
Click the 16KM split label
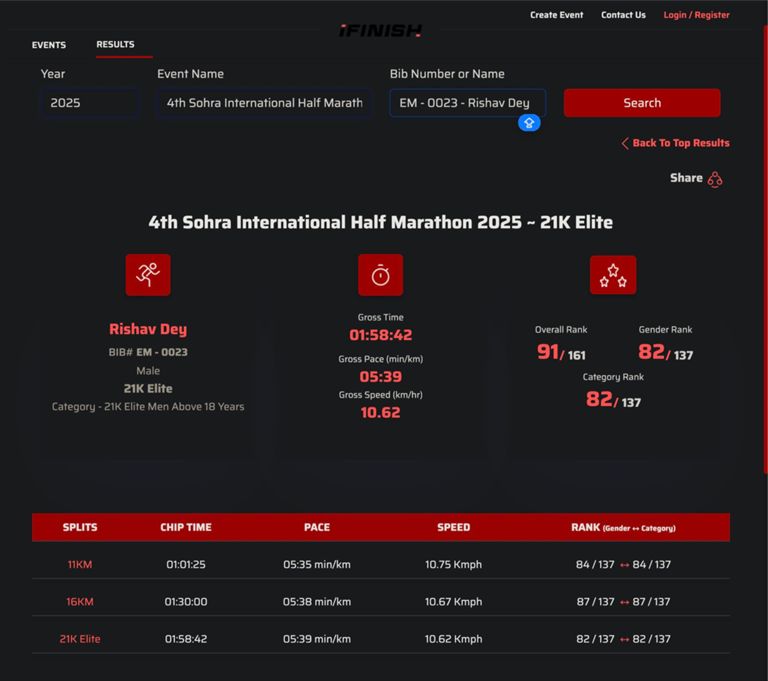point(80,602)
